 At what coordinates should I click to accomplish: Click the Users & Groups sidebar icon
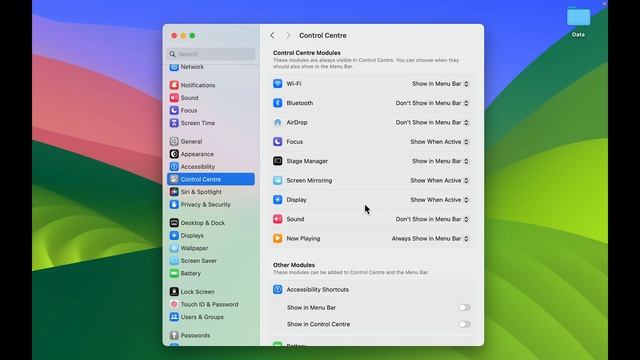pyautogui.click(x=174, y=317)
